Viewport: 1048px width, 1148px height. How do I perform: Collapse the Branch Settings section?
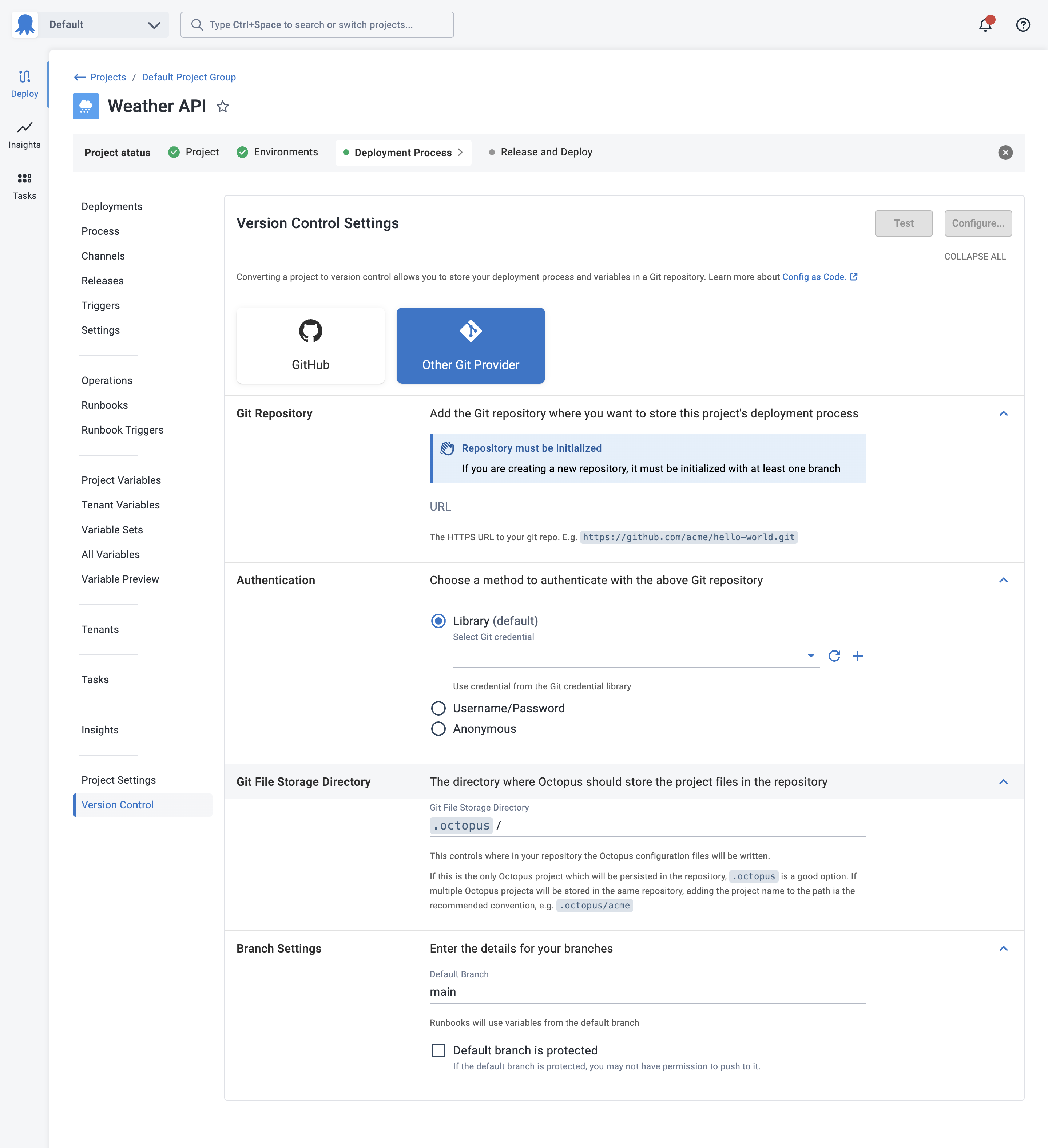click(1004, 949)
